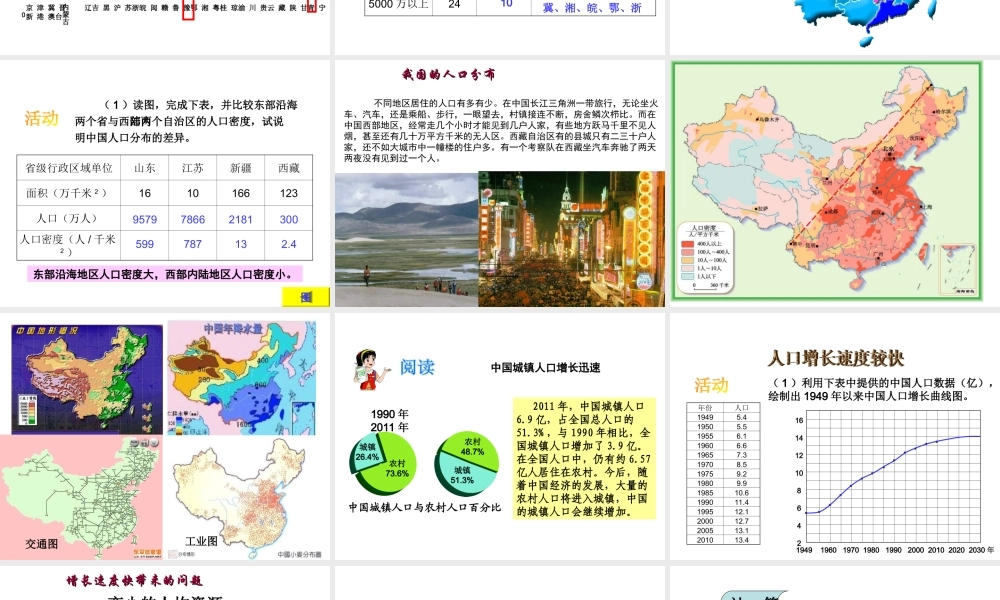Viewport: 1000px width, 600px height.
Task: Select the 阅读 slide with two pie charts
Action: pos(500,436)
